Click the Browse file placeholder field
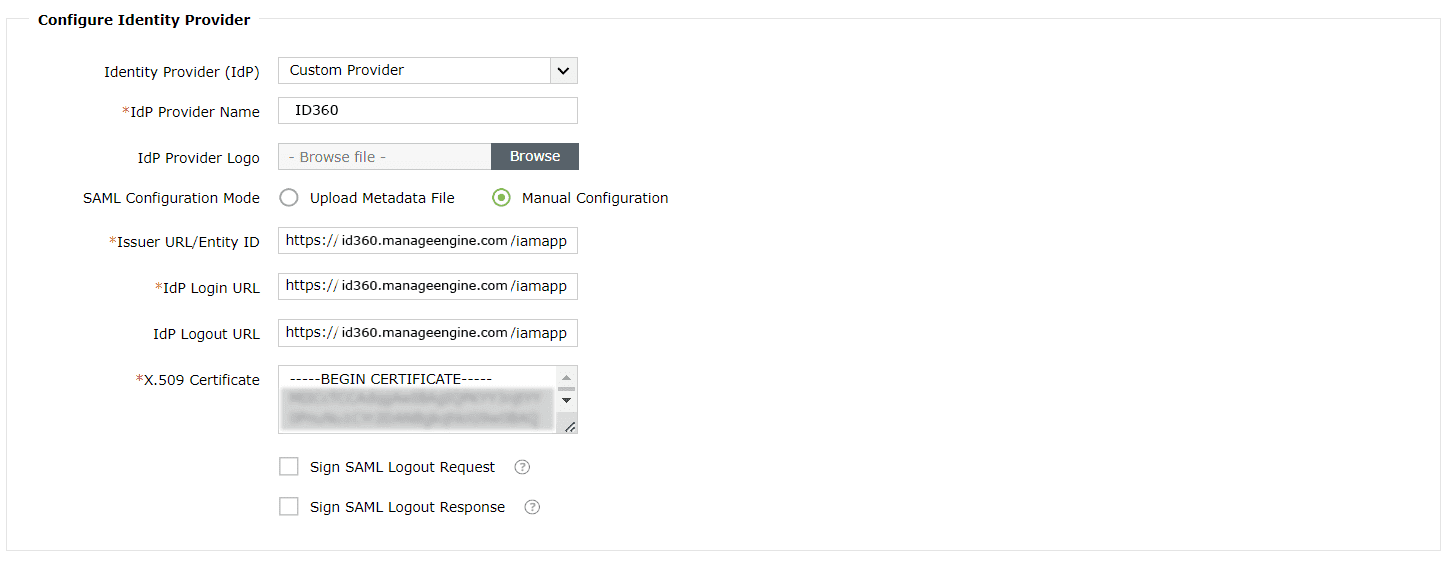1447x562 pixels. pyautogui.click(x=384, y=157)
